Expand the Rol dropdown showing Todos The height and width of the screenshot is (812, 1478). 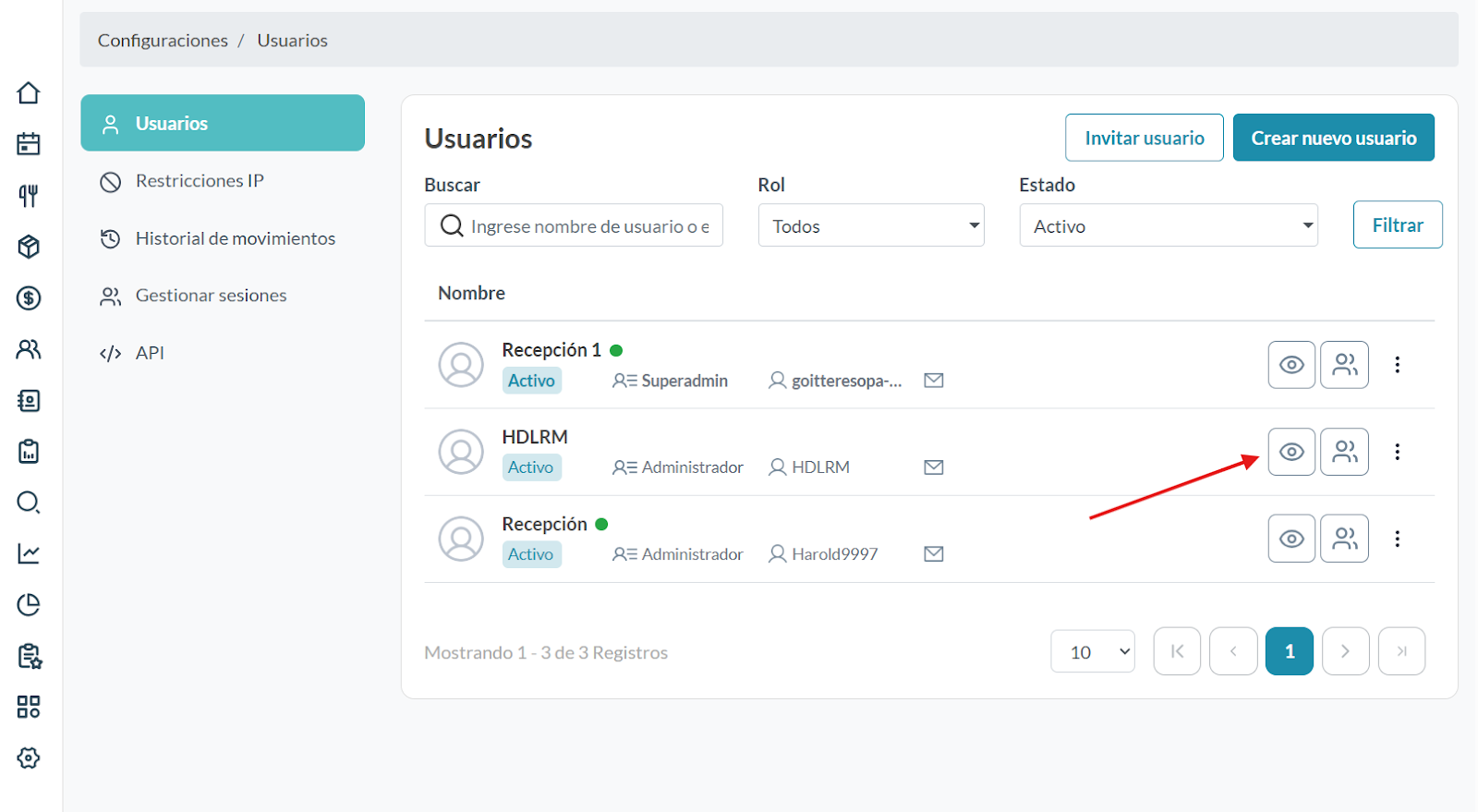(871, 226)
